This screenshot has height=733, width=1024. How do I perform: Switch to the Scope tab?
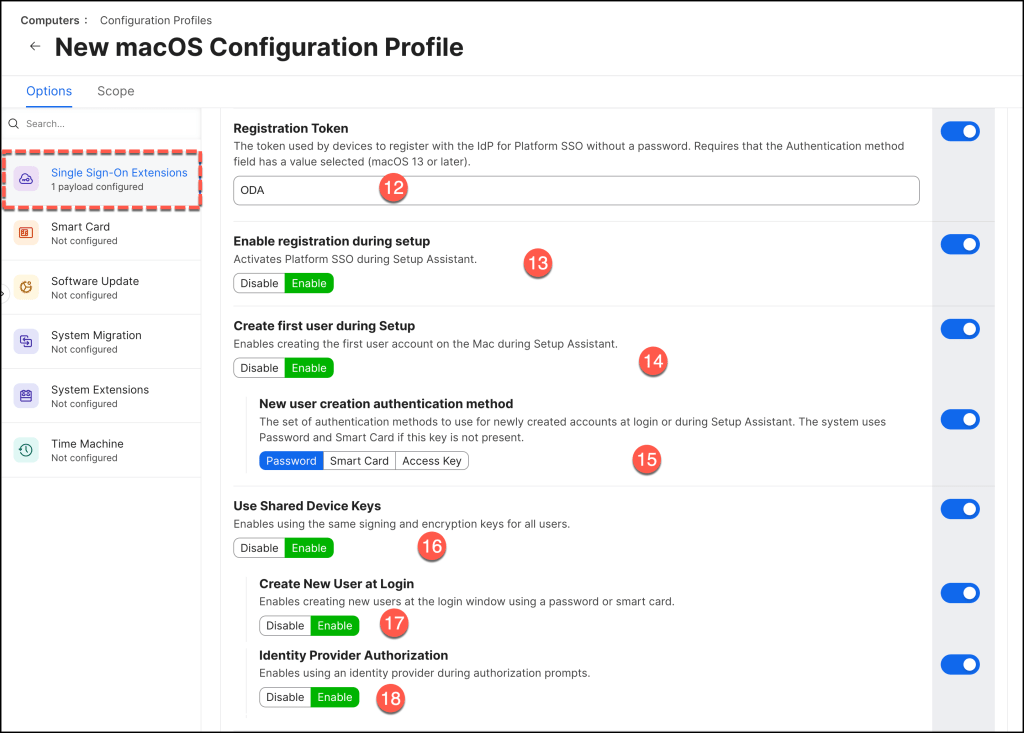click(x=115, y=91)
